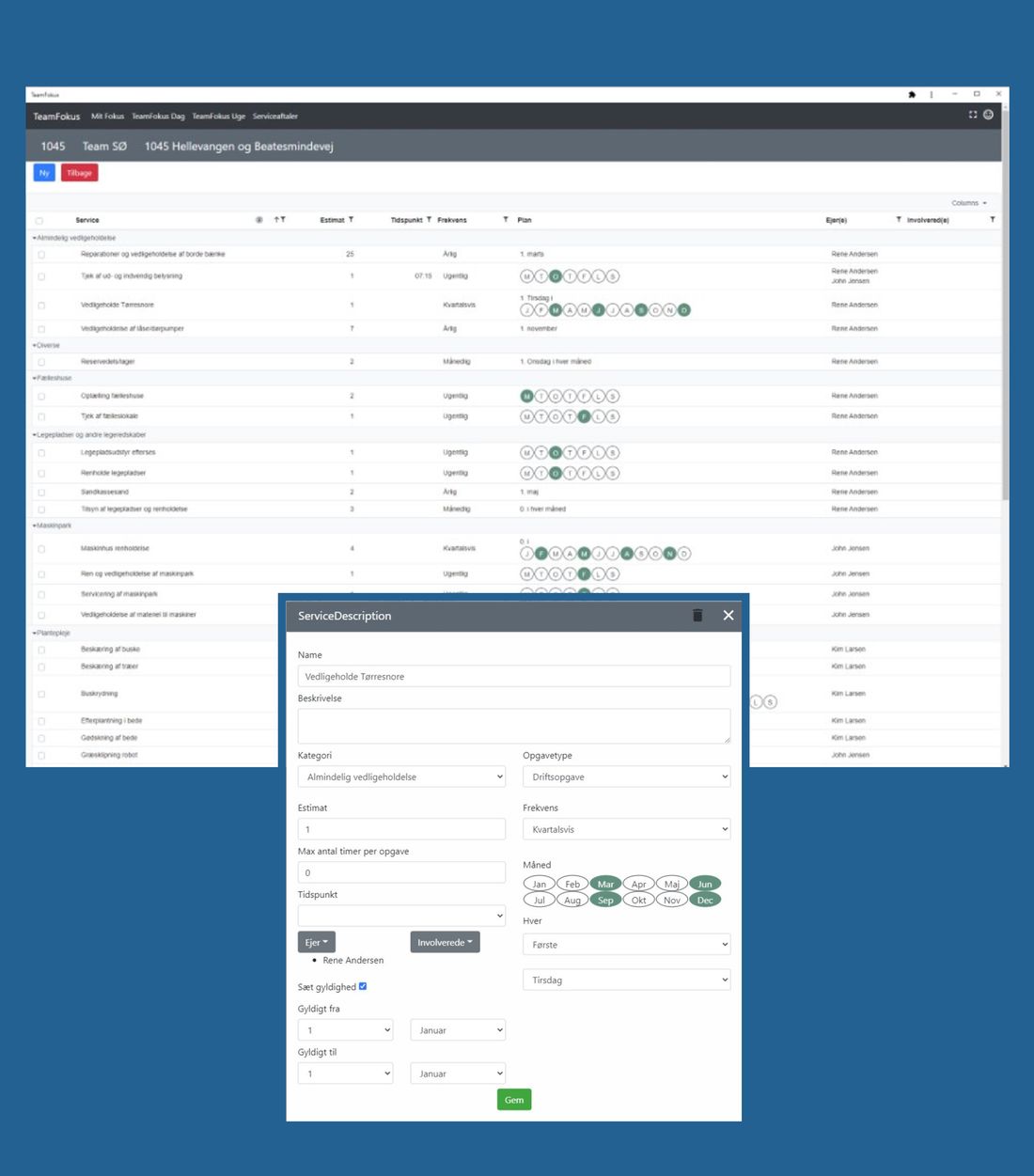
Task: Select the Jan month pill
Action: click(540, 884)
